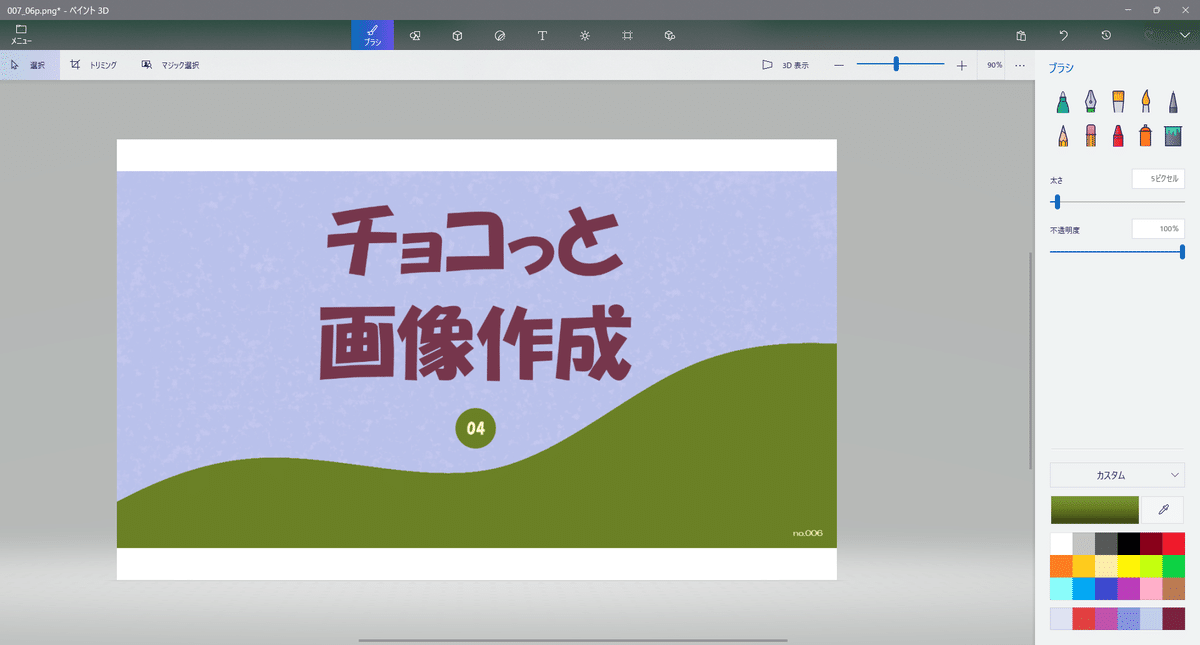This screenshot has height=645, width=1200.
Task: Pick the bright green color swatch
Action: 1173,566
